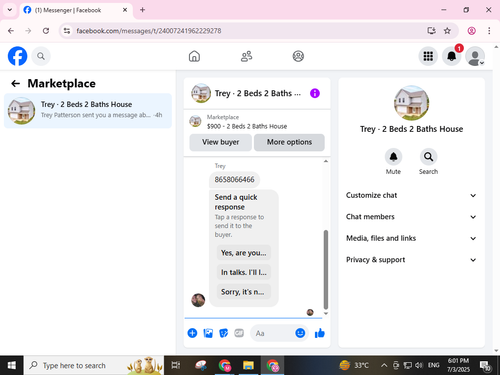Viewport: 500px width, 375px height.
Task: Click the message text input field
Action: (x=273, y=333)
